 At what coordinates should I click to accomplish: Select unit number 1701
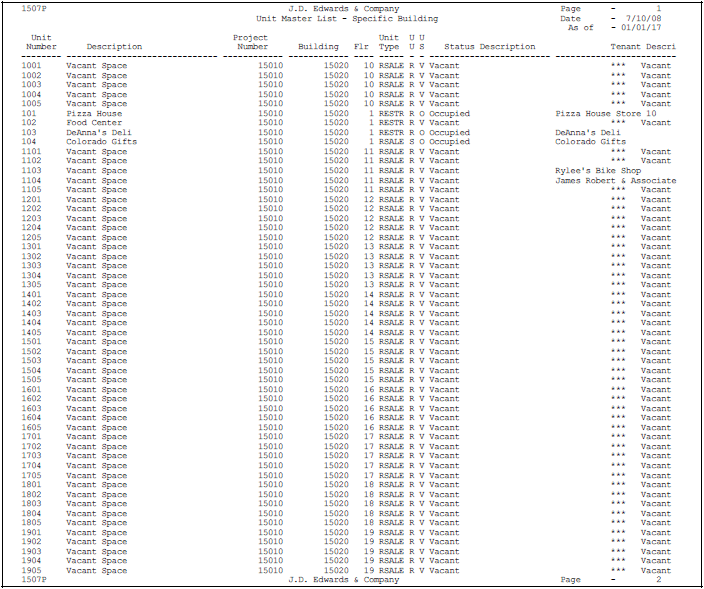(31, 437)
